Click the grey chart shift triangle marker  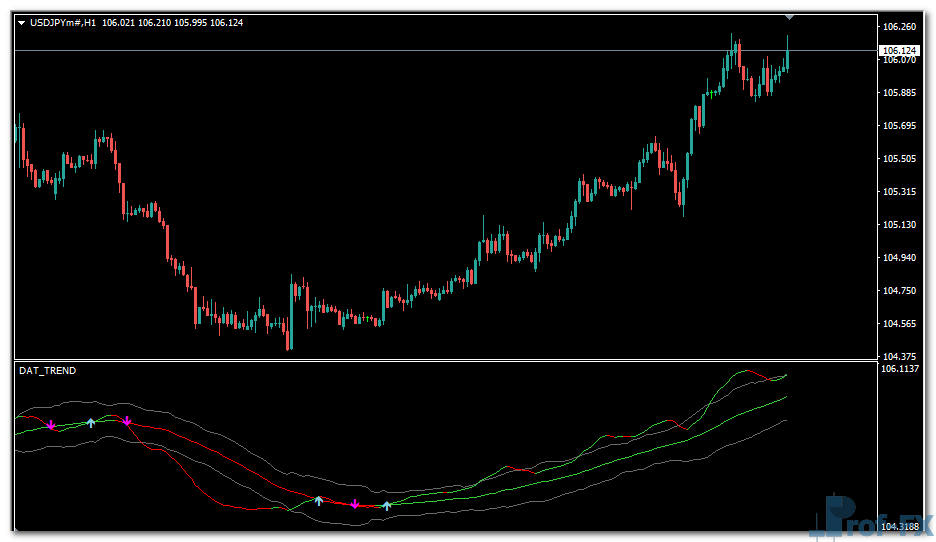coord(789,17)
